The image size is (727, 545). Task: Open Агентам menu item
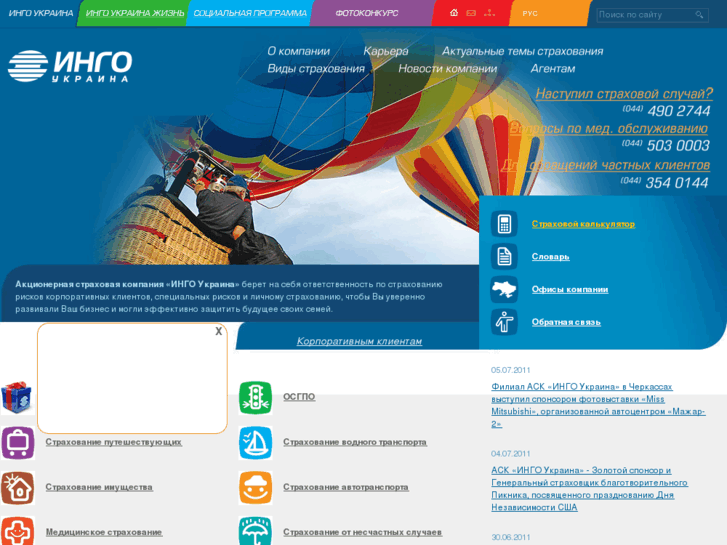pyautogui.click(x=553, y=69)
